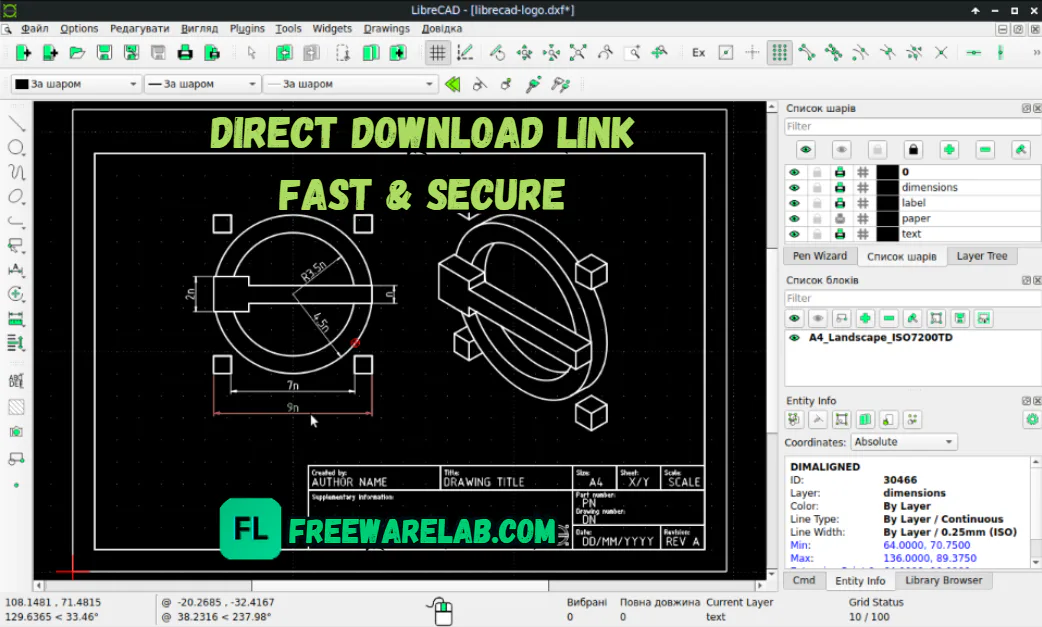The image size is (1042, 627).
Task: Click the text layer color swatch
Action: pyautogui.click(x=887, y=234)
